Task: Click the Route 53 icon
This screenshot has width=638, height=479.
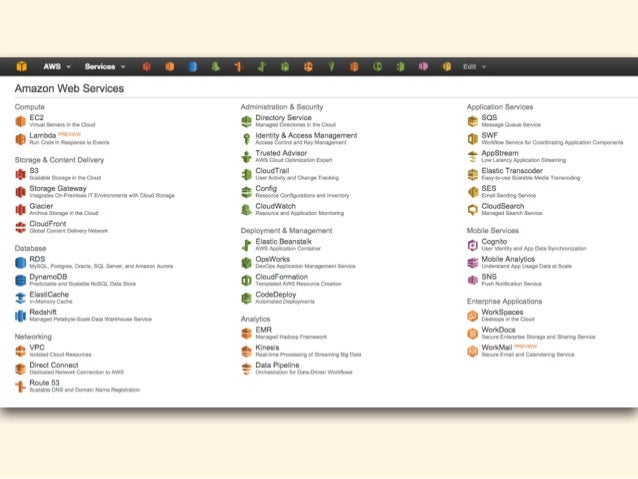Action: (x=20, y=386)
